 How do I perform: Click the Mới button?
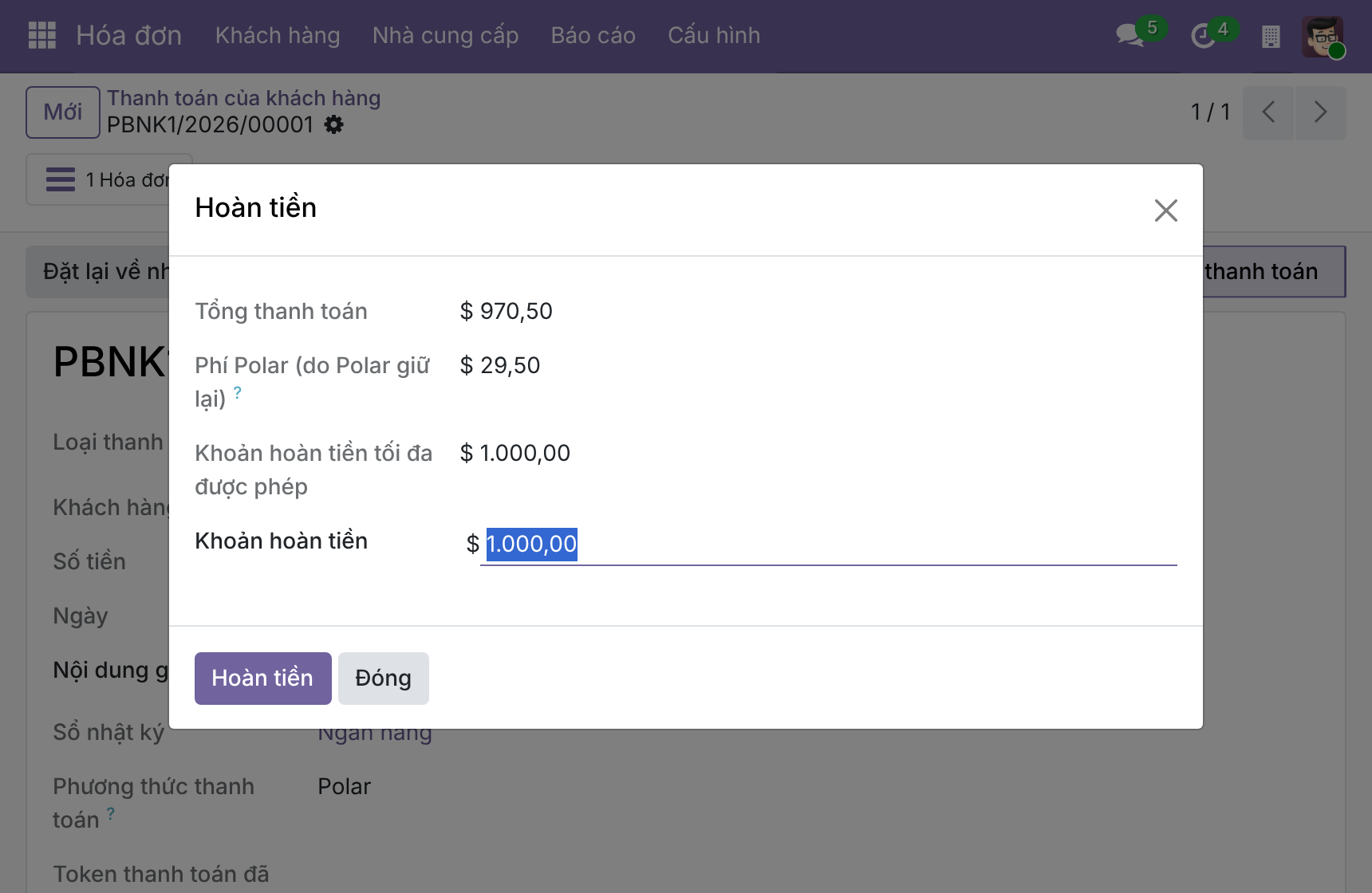[63, 112]
